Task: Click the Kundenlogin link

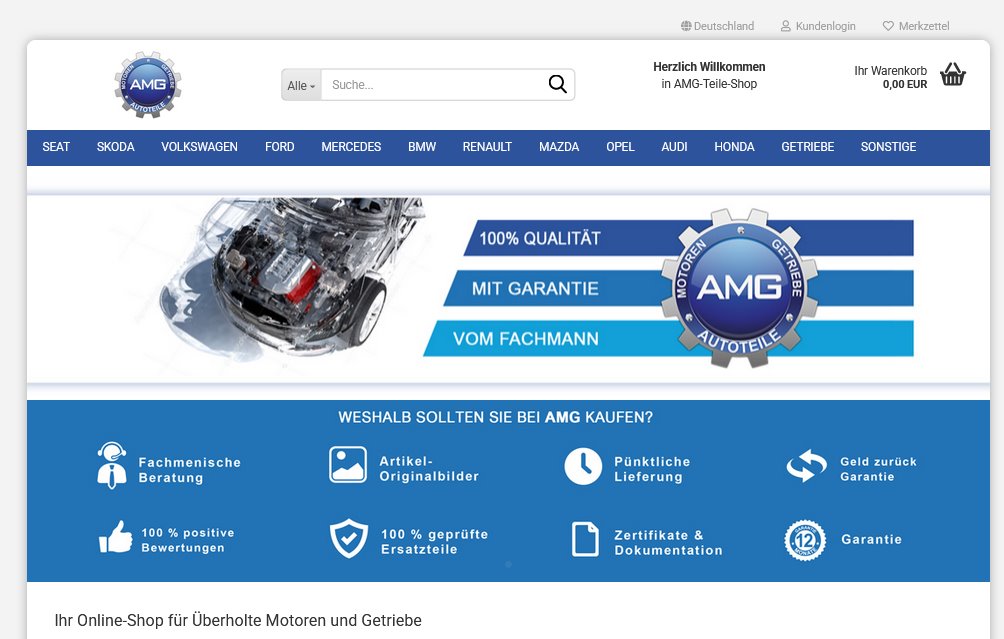Action: [x=825, y=26]
